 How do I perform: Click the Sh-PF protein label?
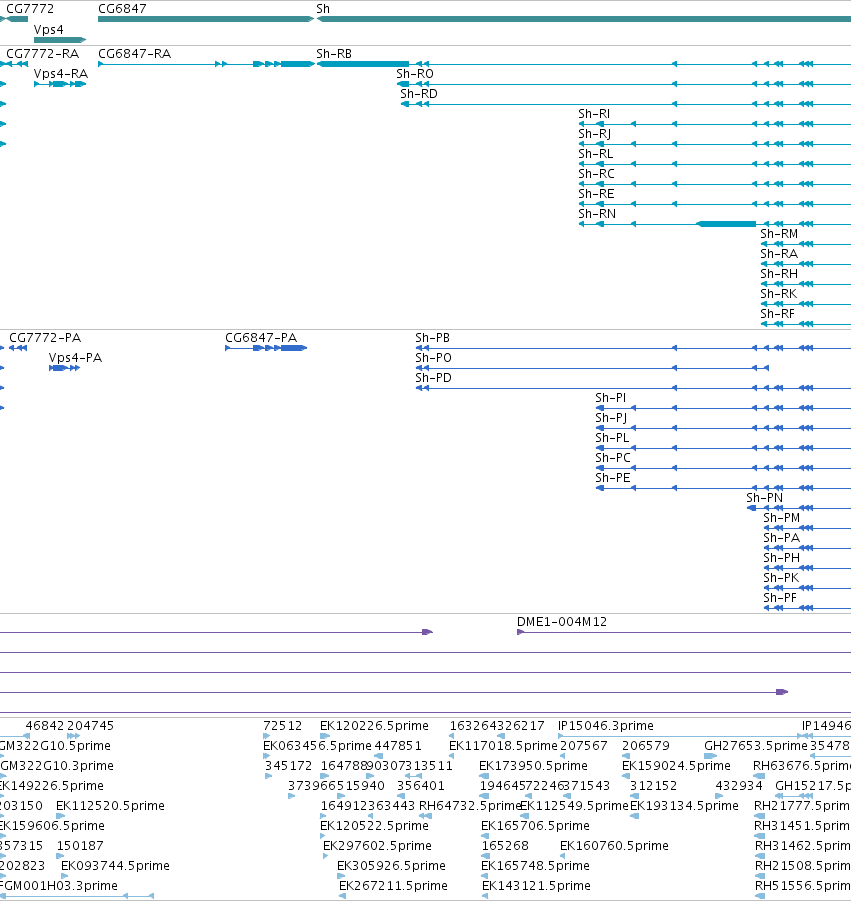(x=780, y=598)
